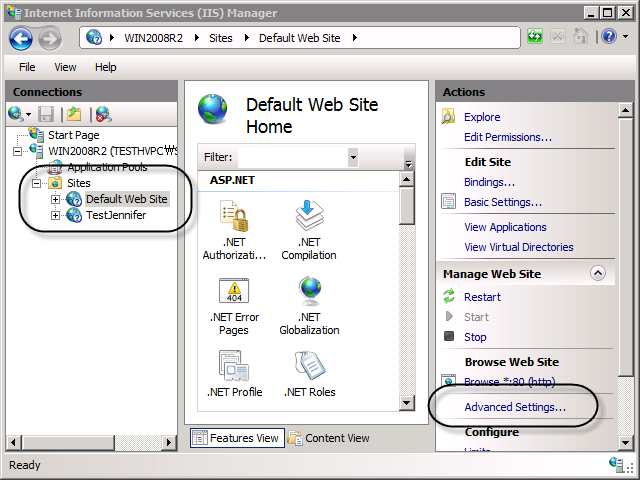Click the View Virtual Directories link
640x480 pixels.
pos(519,247)
